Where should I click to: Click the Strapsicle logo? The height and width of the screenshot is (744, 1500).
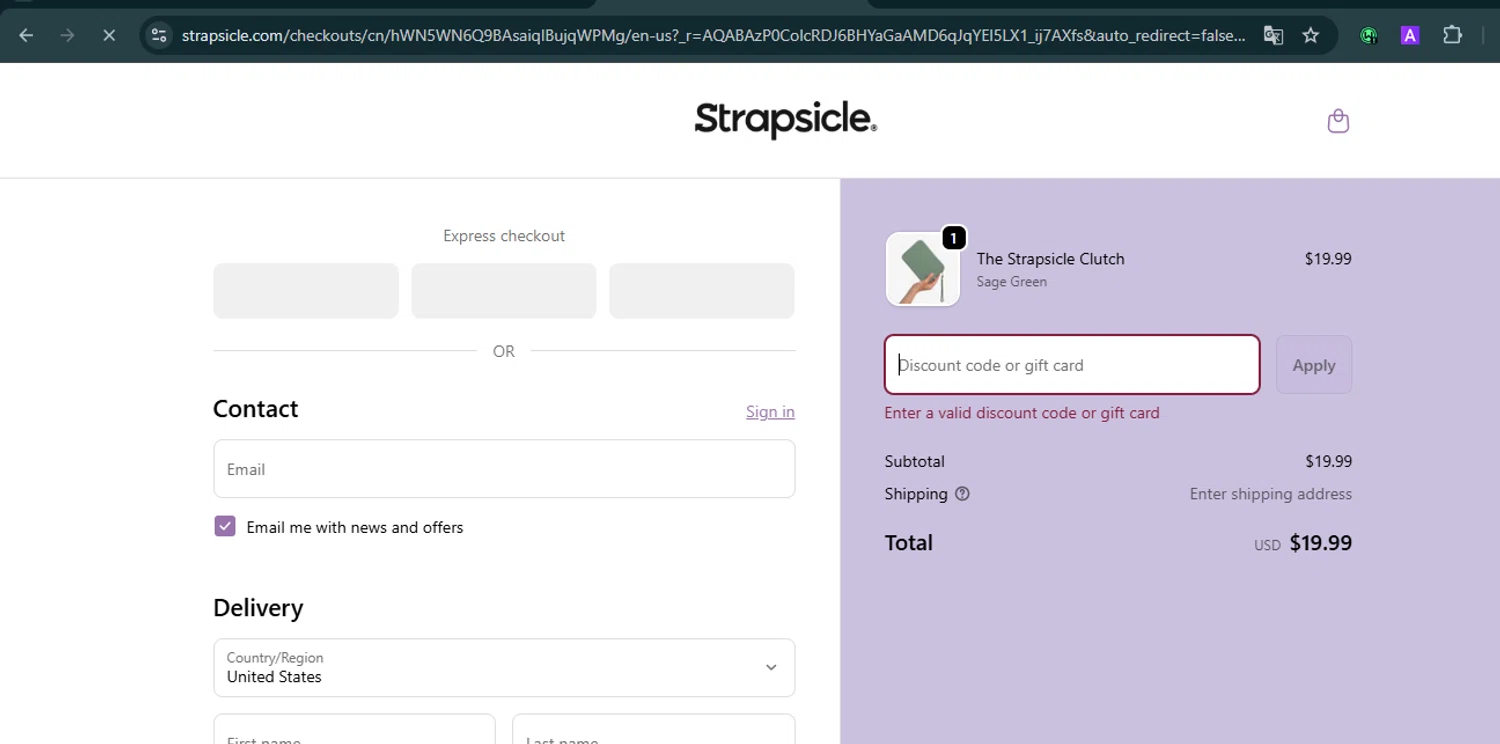[x=786, y=120]
